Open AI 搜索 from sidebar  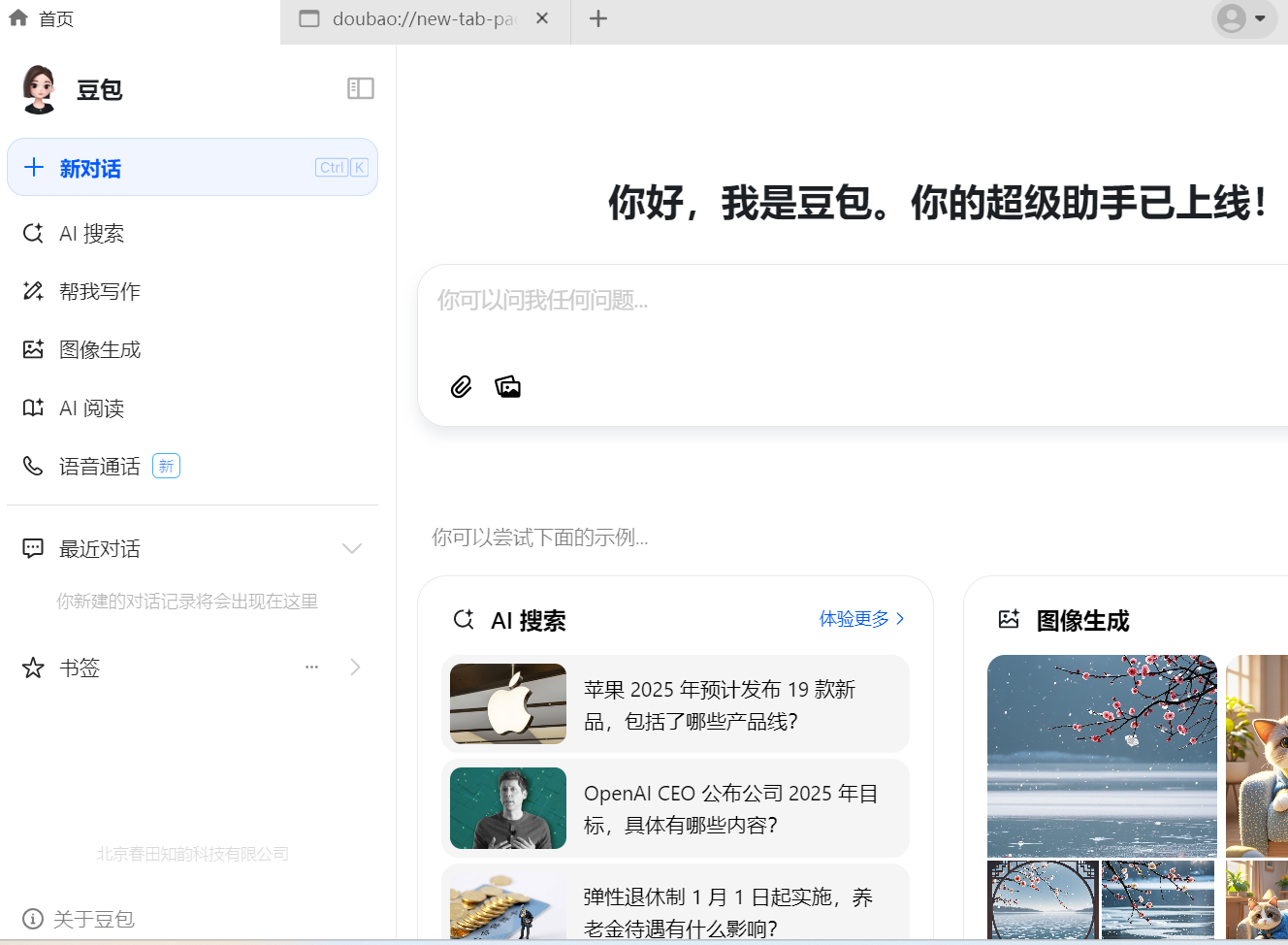(192, 233)
